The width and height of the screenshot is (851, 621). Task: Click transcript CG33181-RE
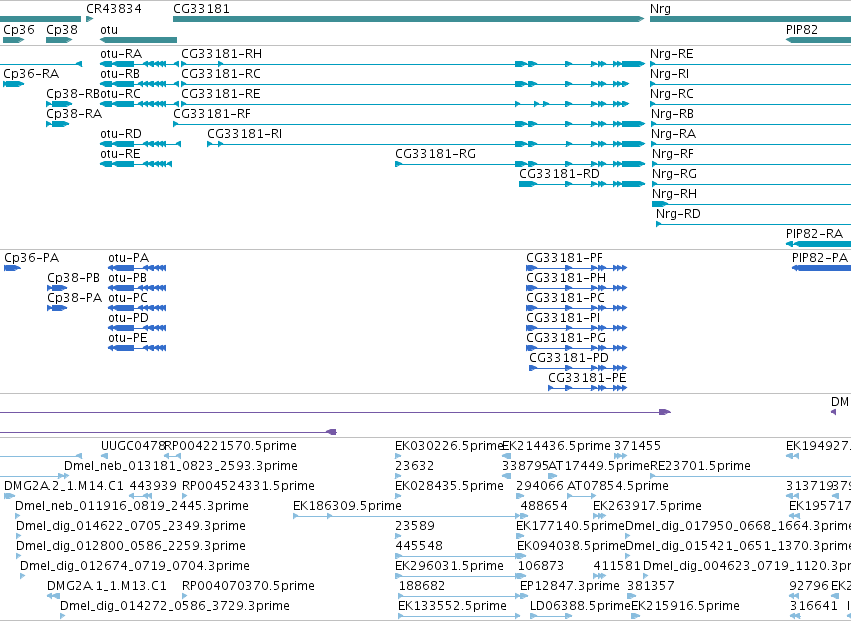405,104
